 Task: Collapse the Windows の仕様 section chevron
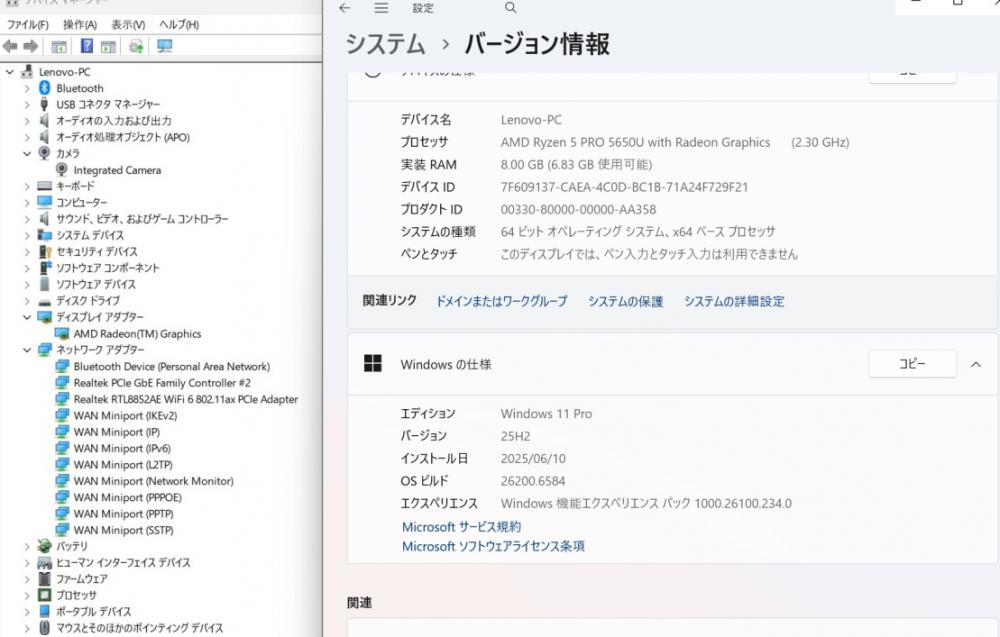976,365
